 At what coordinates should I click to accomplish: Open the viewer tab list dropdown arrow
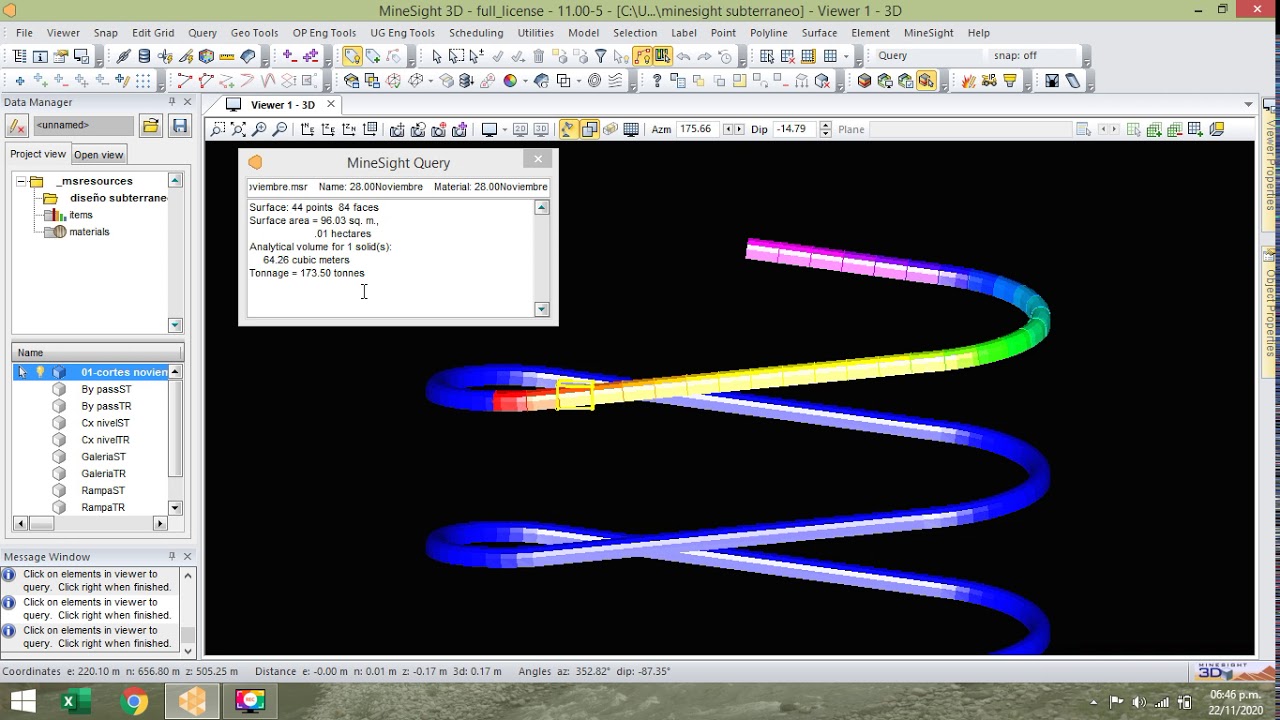point(1248,105)
